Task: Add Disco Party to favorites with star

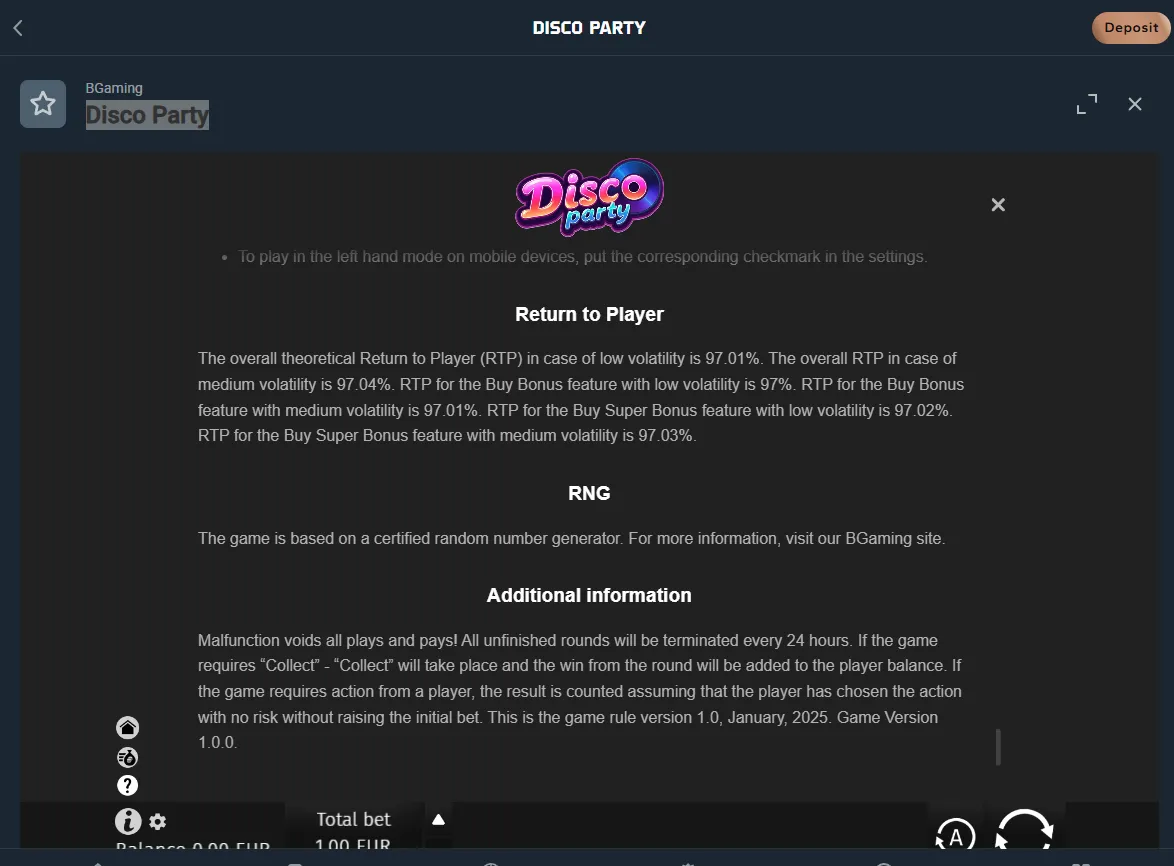Action: pos(43,104)
